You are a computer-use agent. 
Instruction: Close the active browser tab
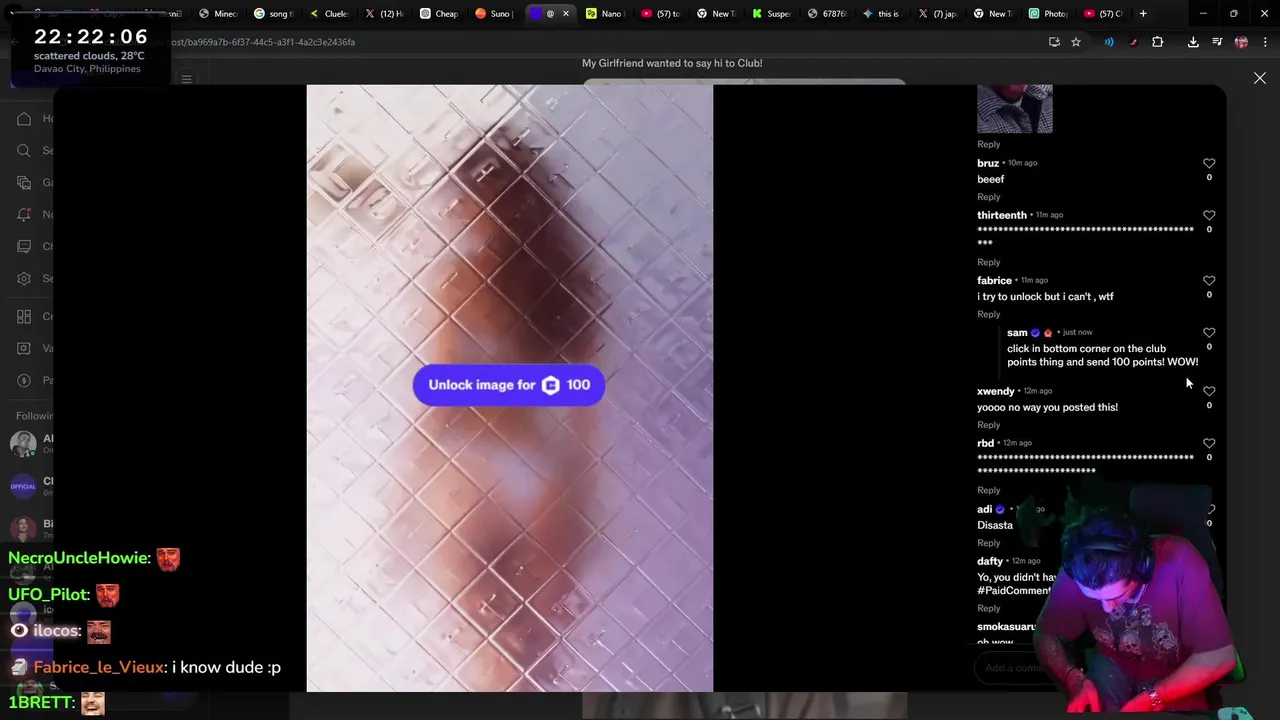(566, 14)
